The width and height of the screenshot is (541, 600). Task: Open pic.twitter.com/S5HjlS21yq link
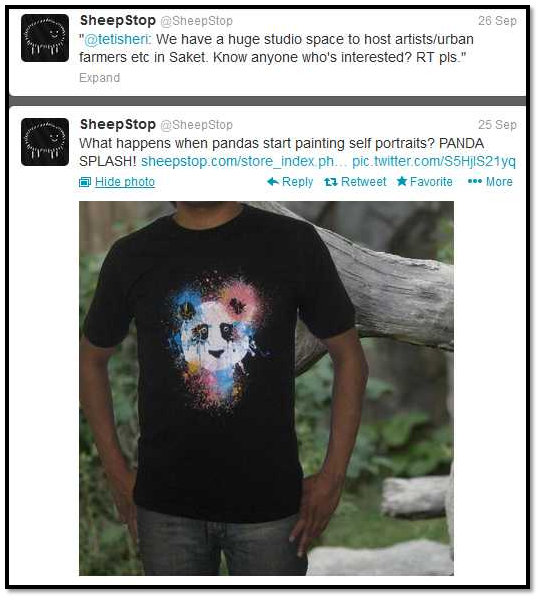434,161
